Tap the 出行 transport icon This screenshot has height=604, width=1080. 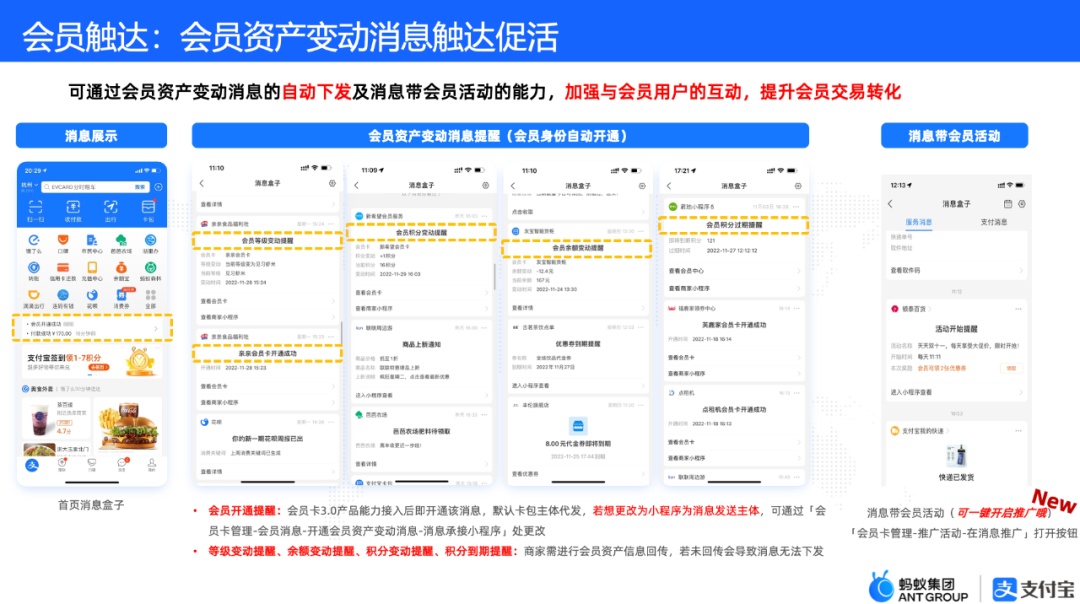tap(110, 209)
